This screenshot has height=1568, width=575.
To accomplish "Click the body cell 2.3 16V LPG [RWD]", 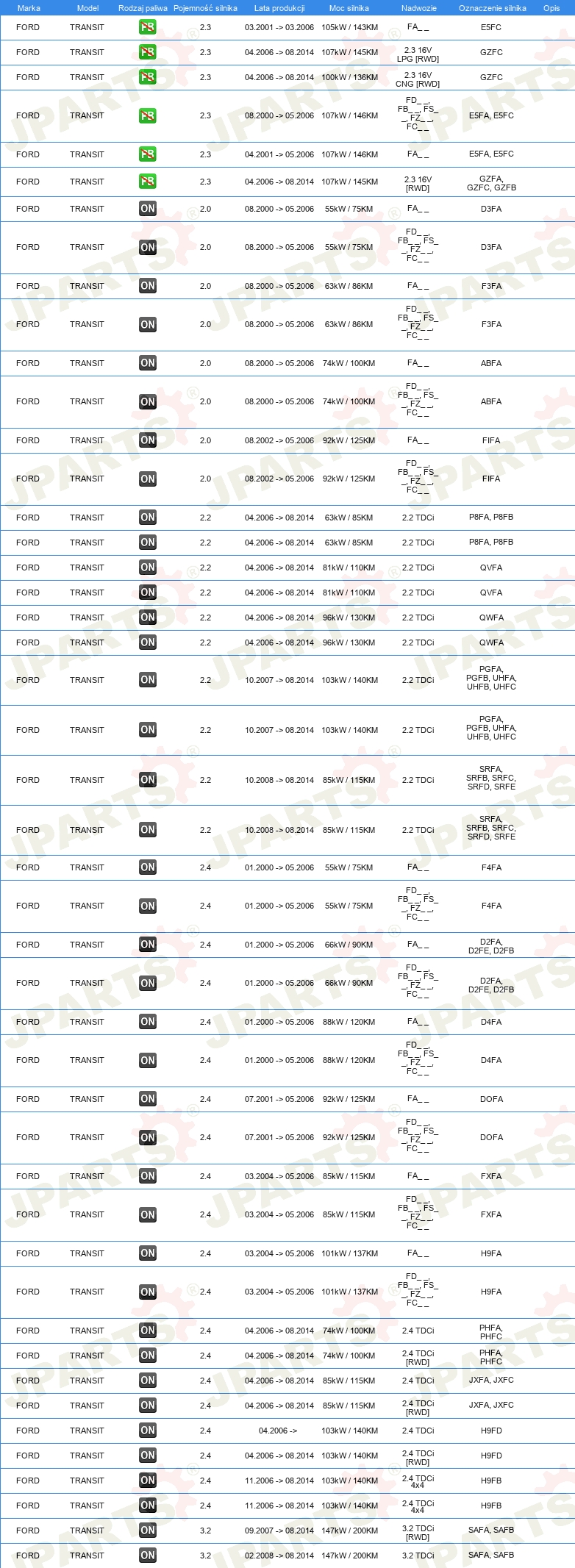I will point(418,54).
